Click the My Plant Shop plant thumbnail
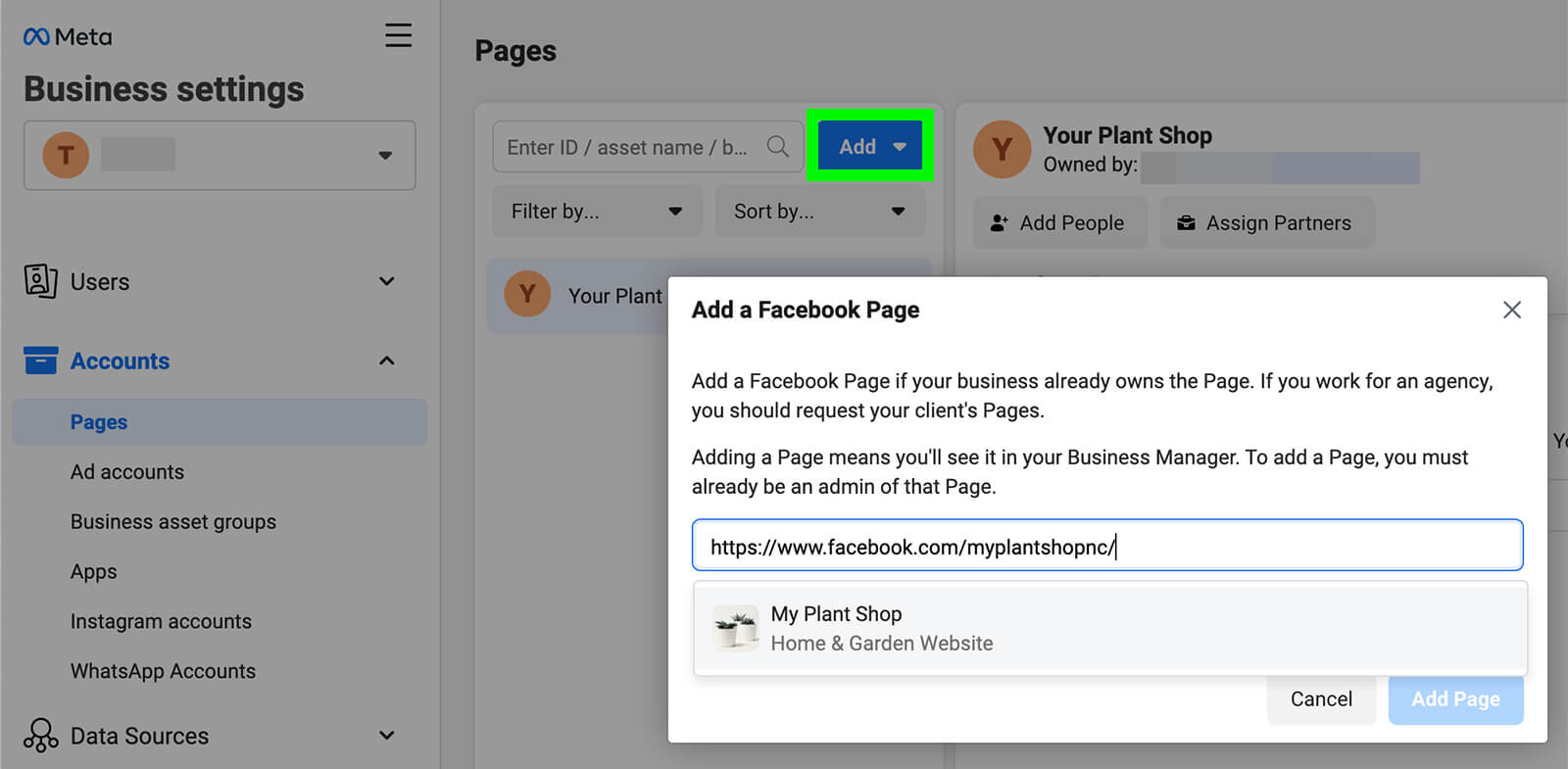Viewport: 1568px width, 769px height. point(735,628)
